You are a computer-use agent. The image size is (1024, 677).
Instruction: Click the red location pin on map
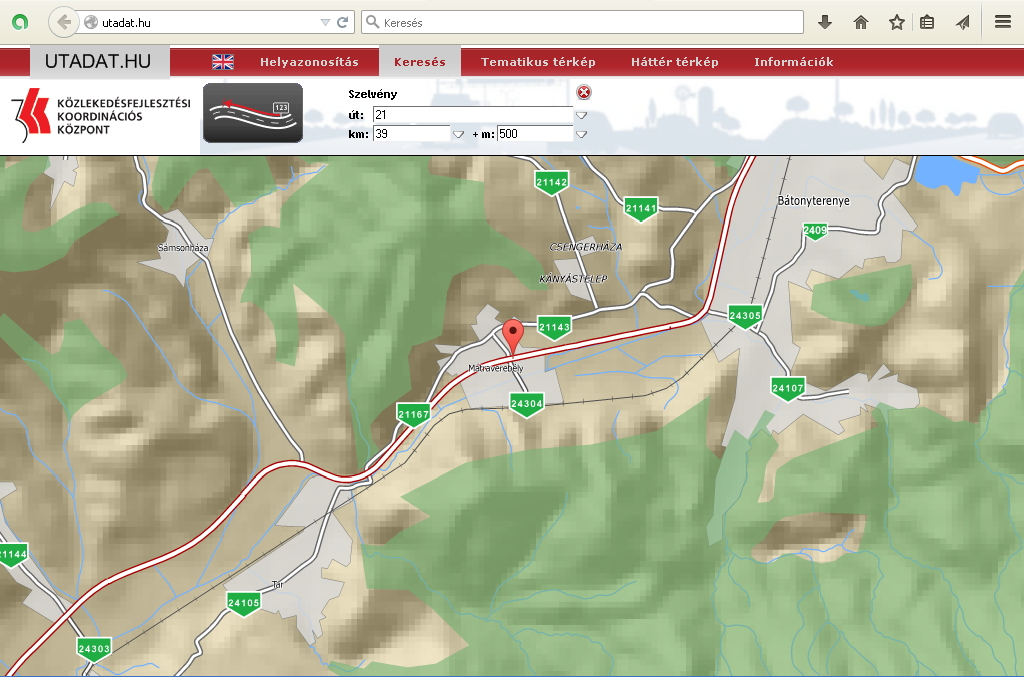point(514,335)
